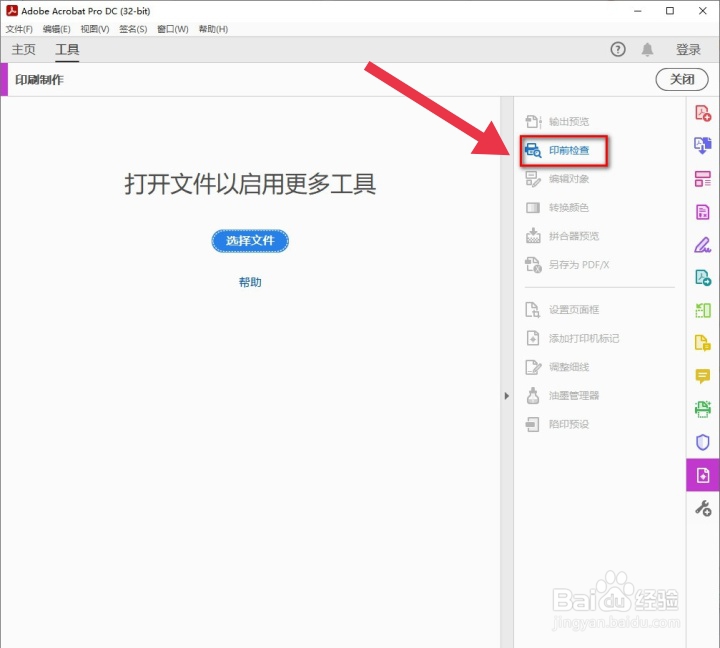Open the 帮助(H) menu
720x648 pixels.
pyautogui.click(x=213, y=29)
